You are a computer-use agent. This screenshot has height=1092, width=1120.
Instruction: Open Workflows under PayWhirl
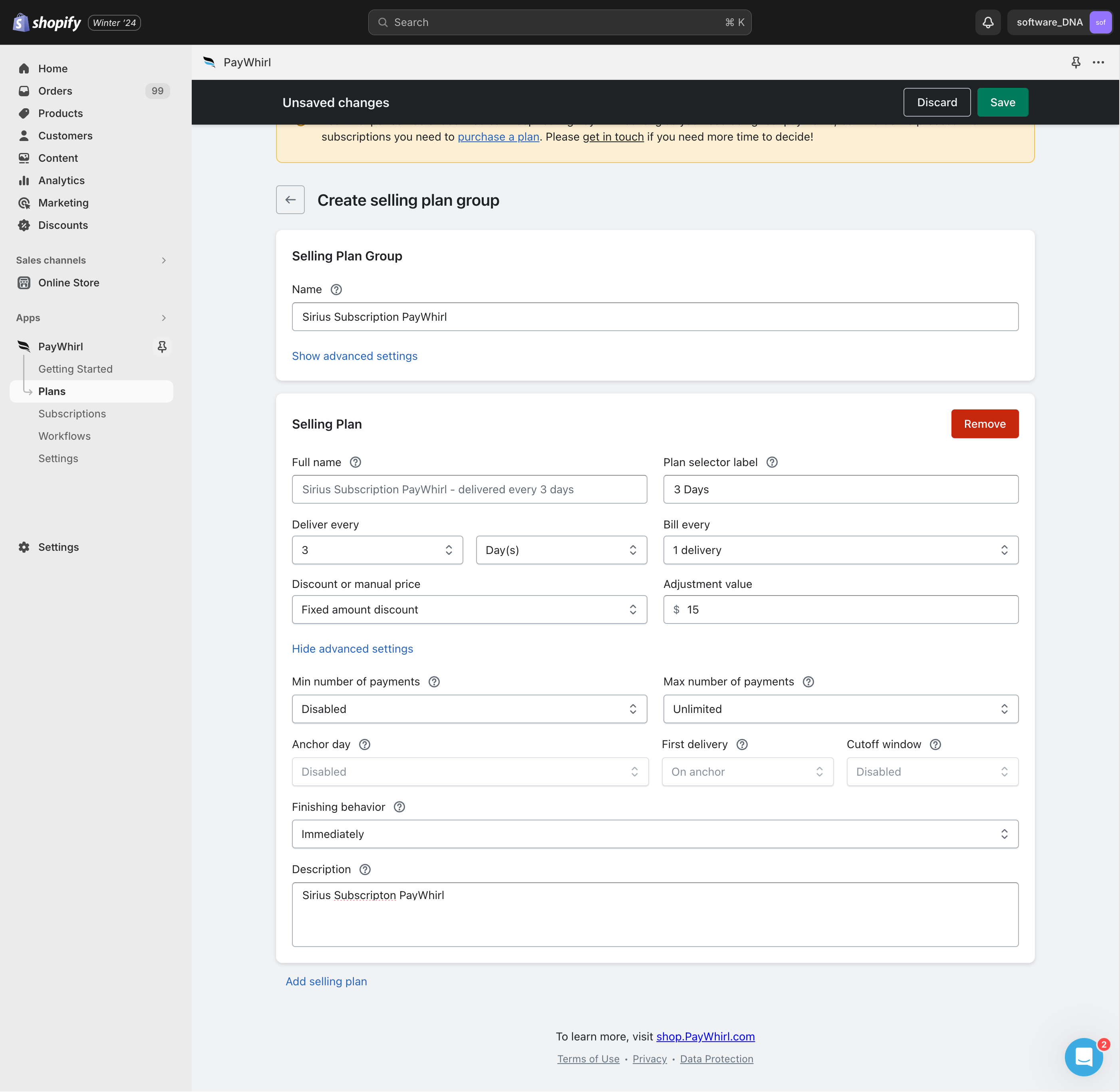(64, 436)
